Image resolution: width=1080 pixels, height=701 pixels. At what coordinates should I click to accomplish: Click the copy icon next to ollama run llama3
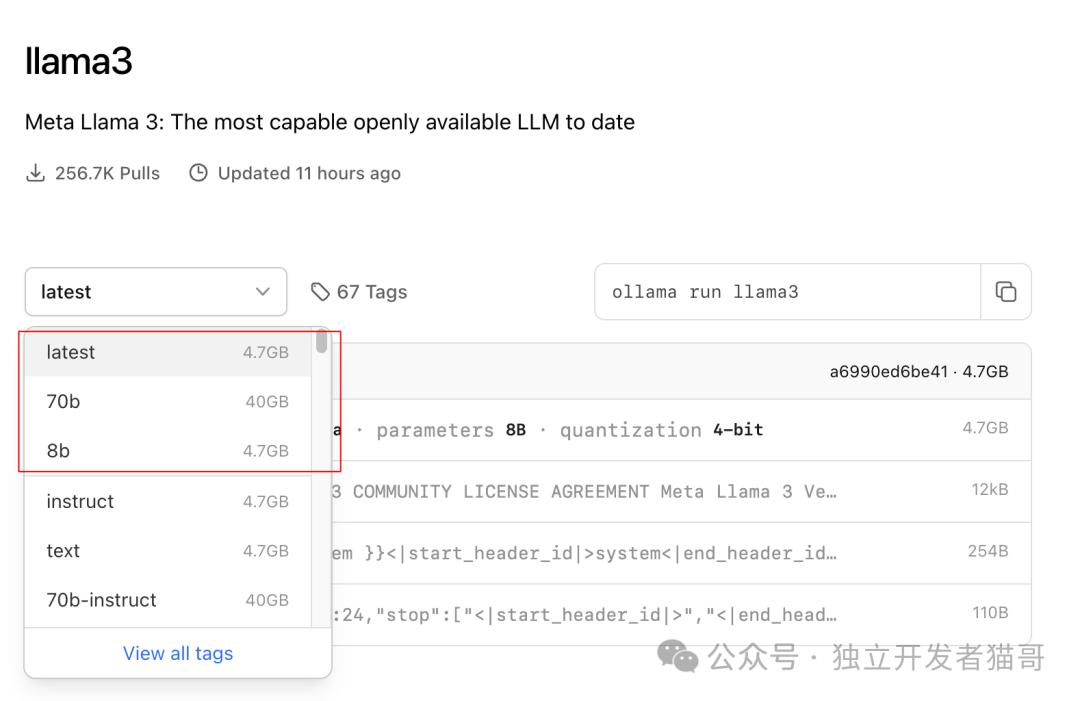click(x=1006, y=291)
